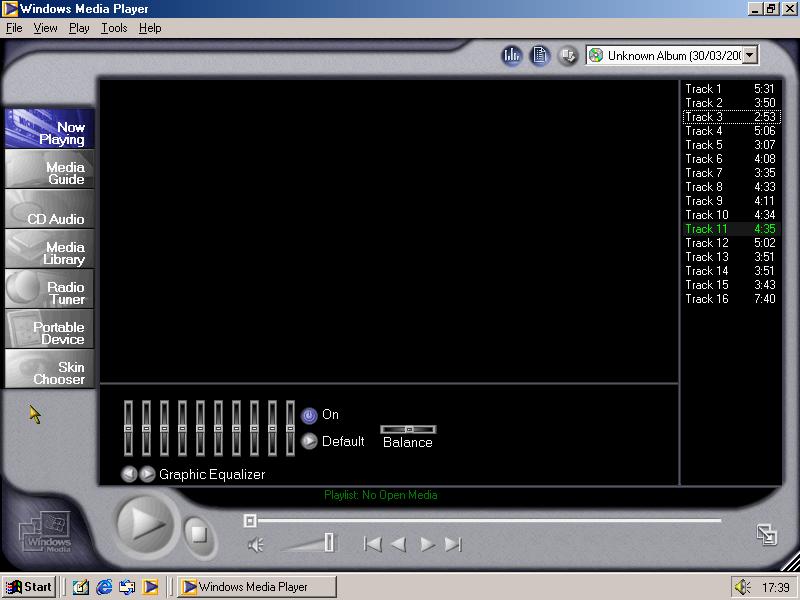800x600 pixels.
Task: Show the next settings view arrow
Action: click(147, 475)
